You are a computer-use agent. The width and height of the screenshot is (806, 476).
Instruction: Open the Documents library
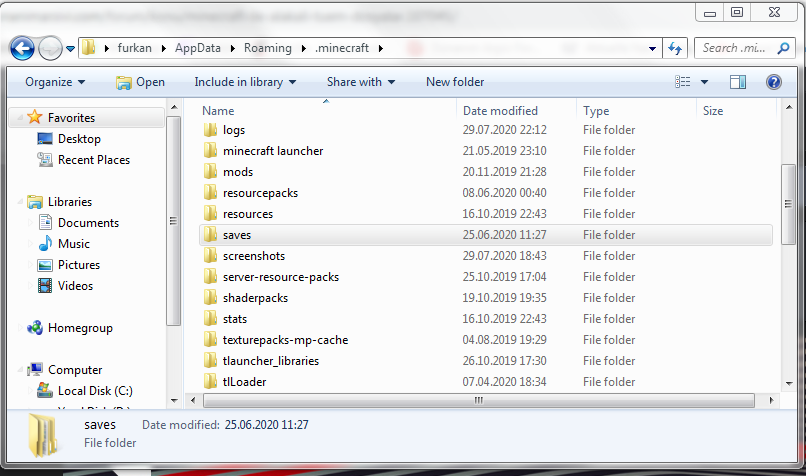[88, 223]
